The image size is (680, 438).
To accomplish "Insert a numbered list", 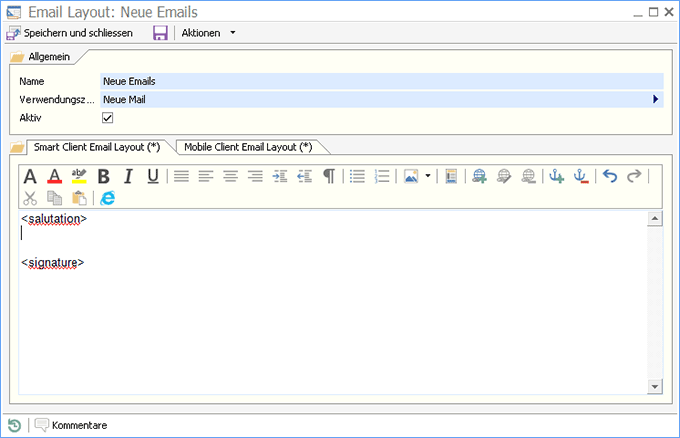I will (x=381, y=177).
